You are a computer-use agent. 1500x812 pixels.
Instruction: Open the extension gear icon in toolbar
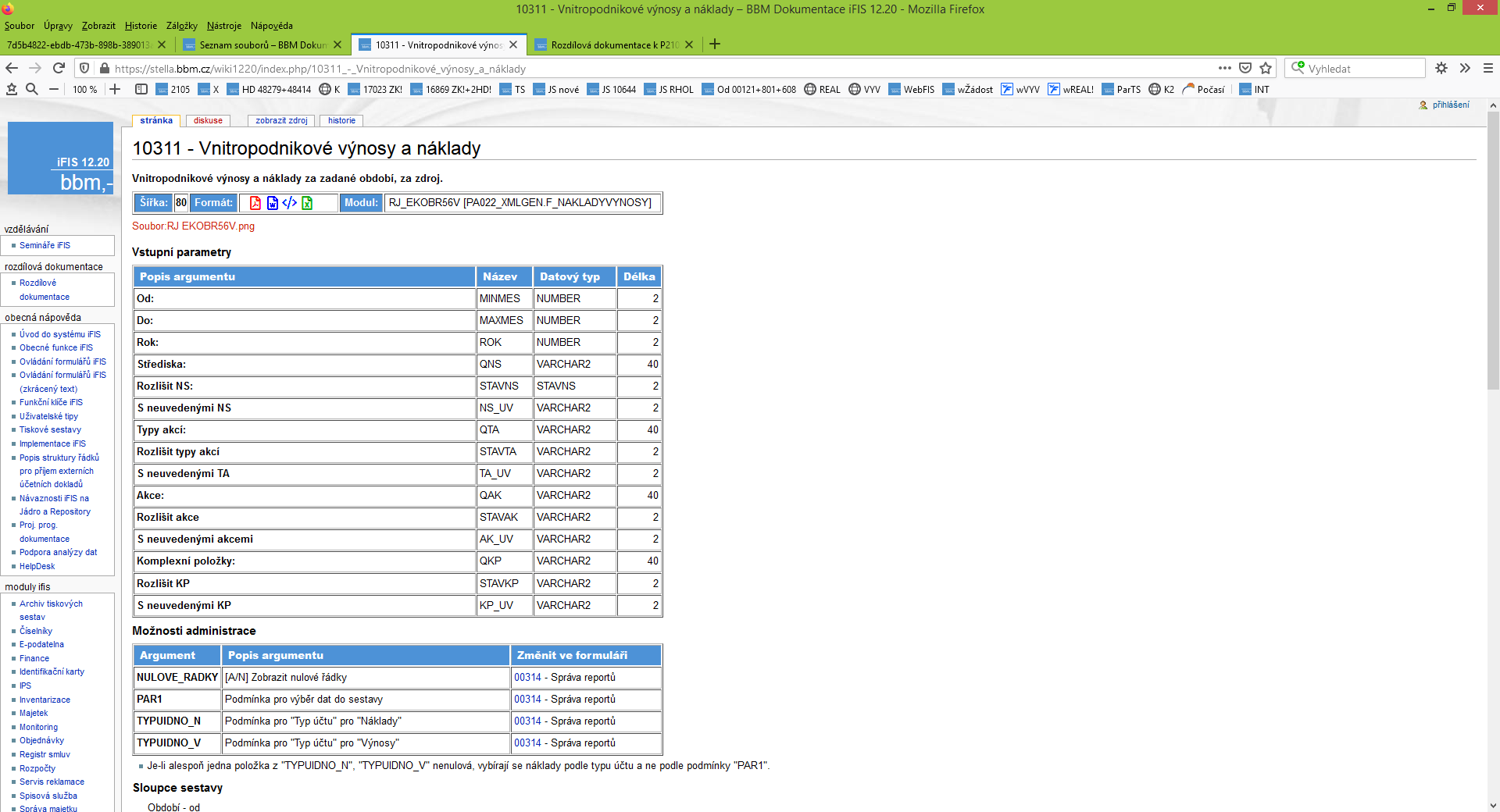tap(1441, 68)
